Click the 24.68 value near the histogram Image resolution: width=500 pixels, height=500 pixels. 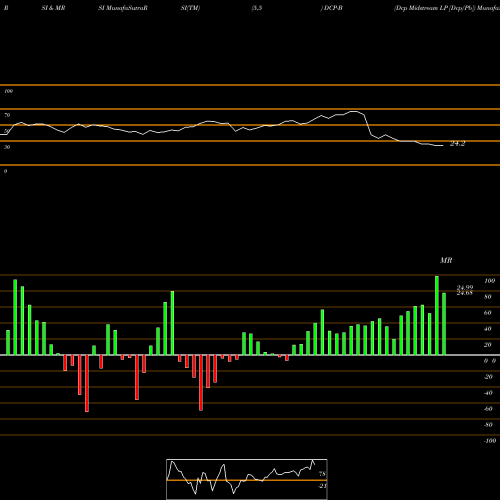[465, 293]
